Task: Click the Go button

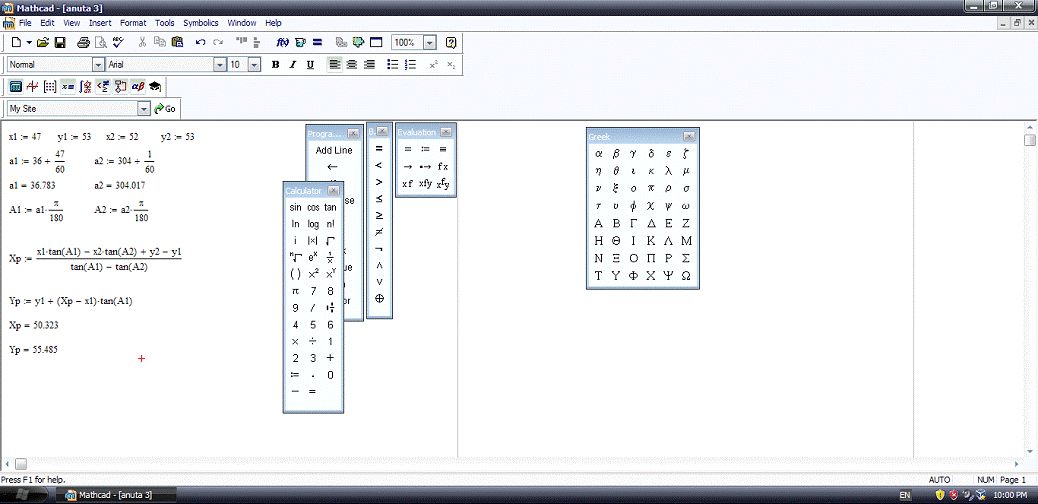Action: pos(165,108)
